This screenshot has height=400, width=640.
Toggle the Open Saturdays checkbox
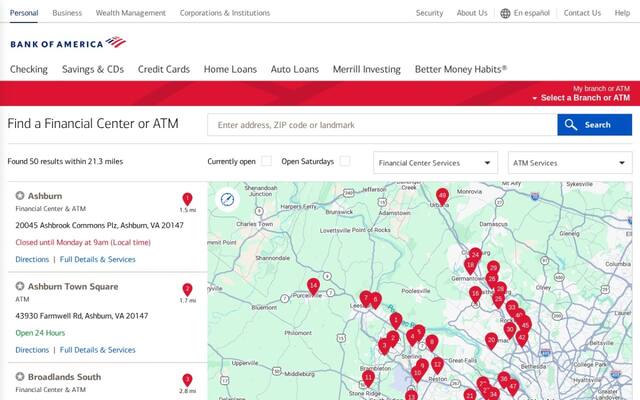point(345,161)
